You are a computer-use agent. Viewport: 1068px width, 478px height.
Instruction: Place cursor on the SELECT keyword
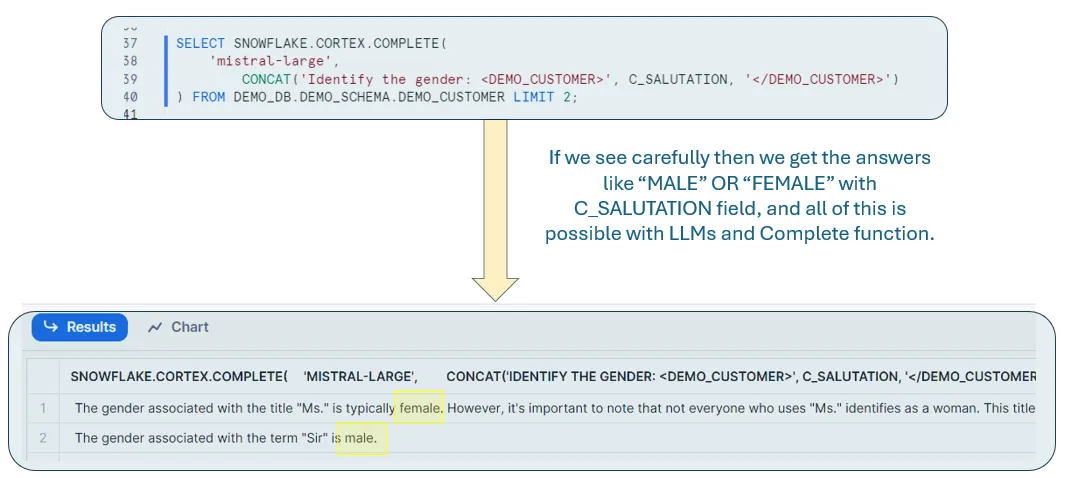coord(200,43)
